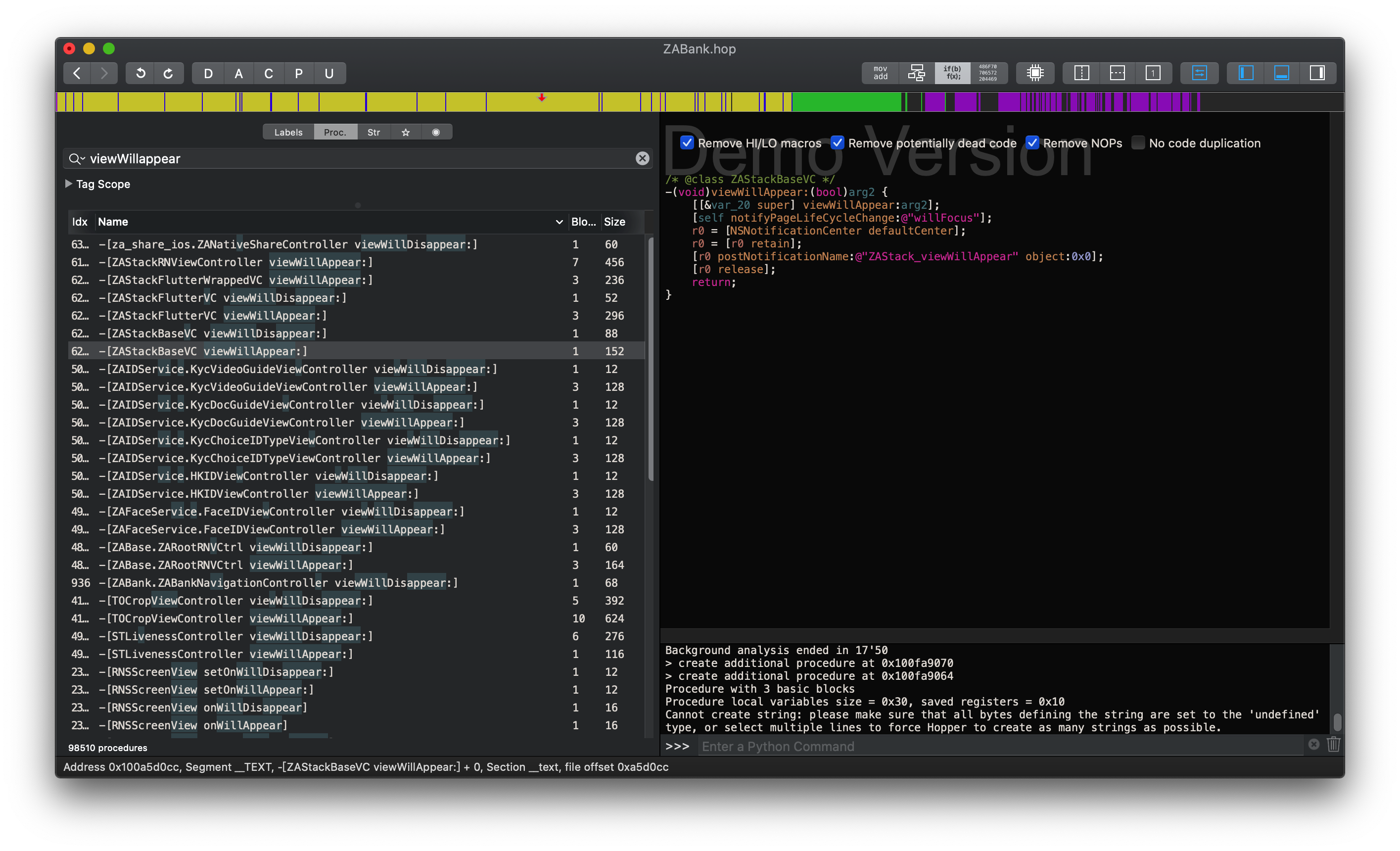
Task: Mark selection as Code with C button
Action: (x=269, y=73)
